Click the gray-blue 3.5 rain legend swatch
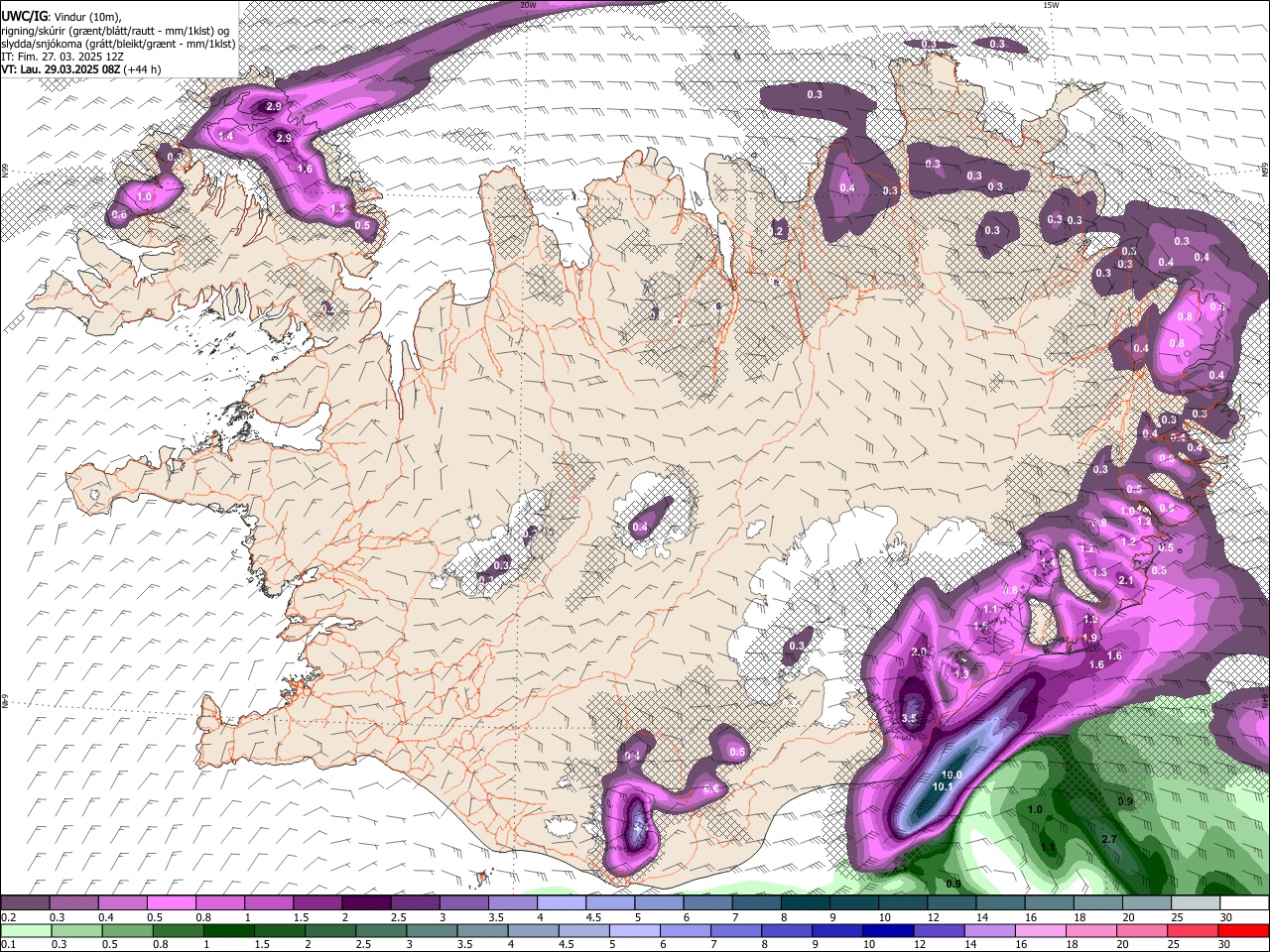Viewport: 1270px width, 952px height. point(481,931)
